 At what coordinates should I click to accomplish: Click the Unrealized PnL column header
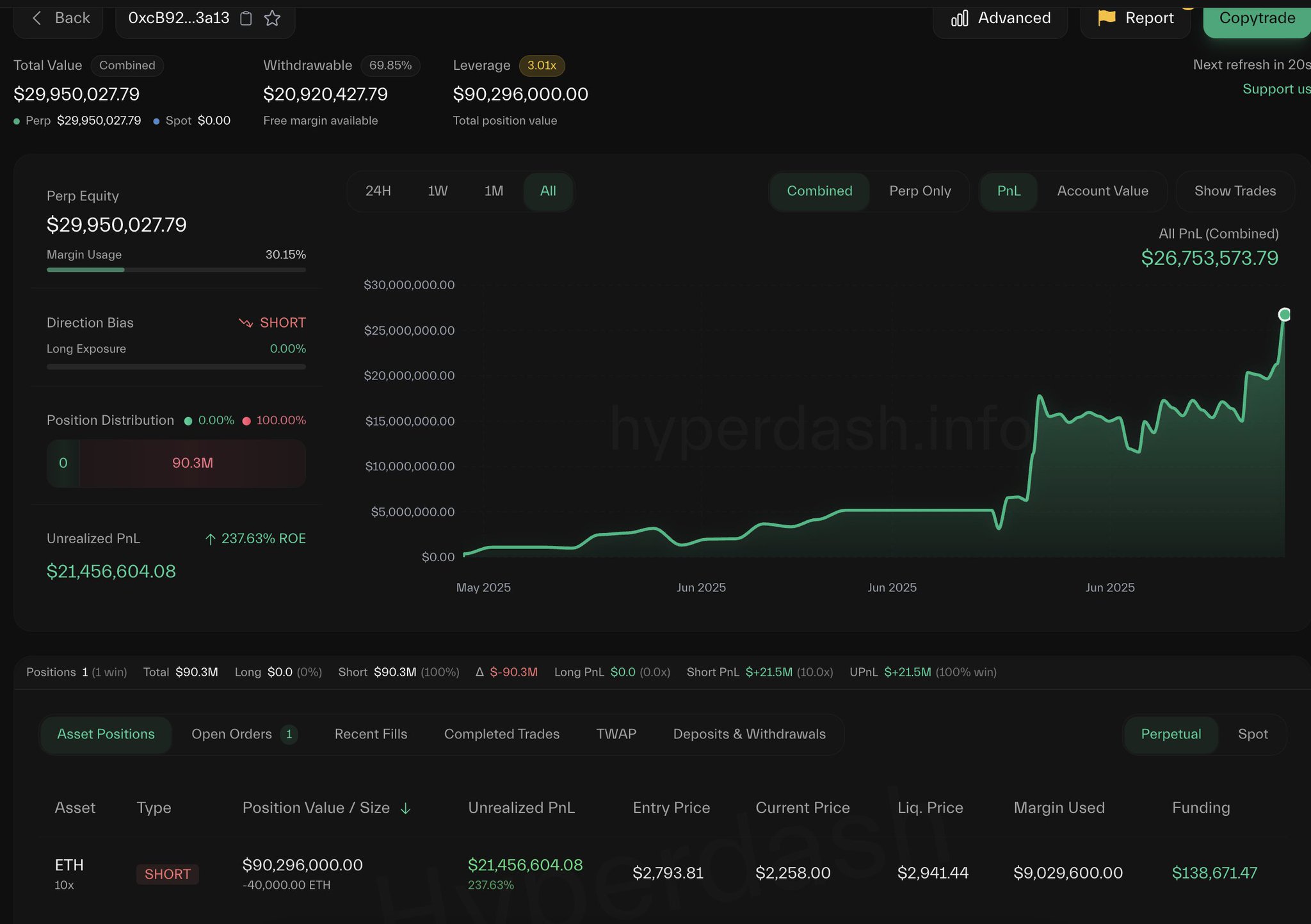(x=521, y=808)
